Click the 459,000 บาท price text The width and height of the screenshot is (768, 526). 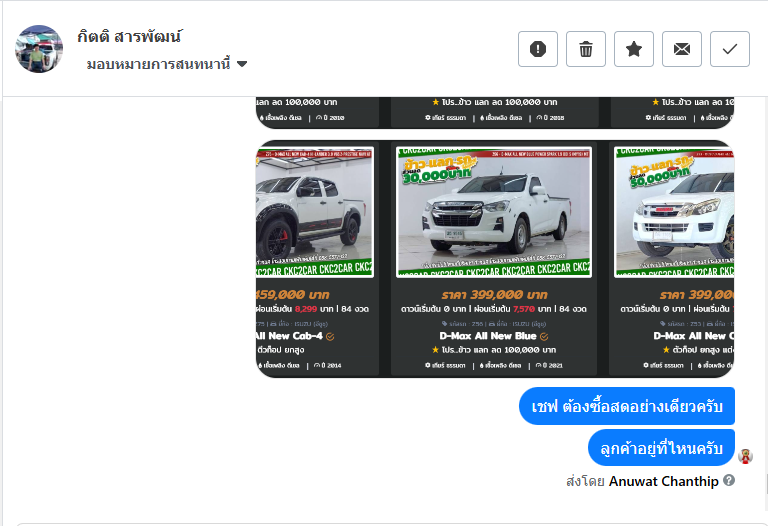(292, 295)
